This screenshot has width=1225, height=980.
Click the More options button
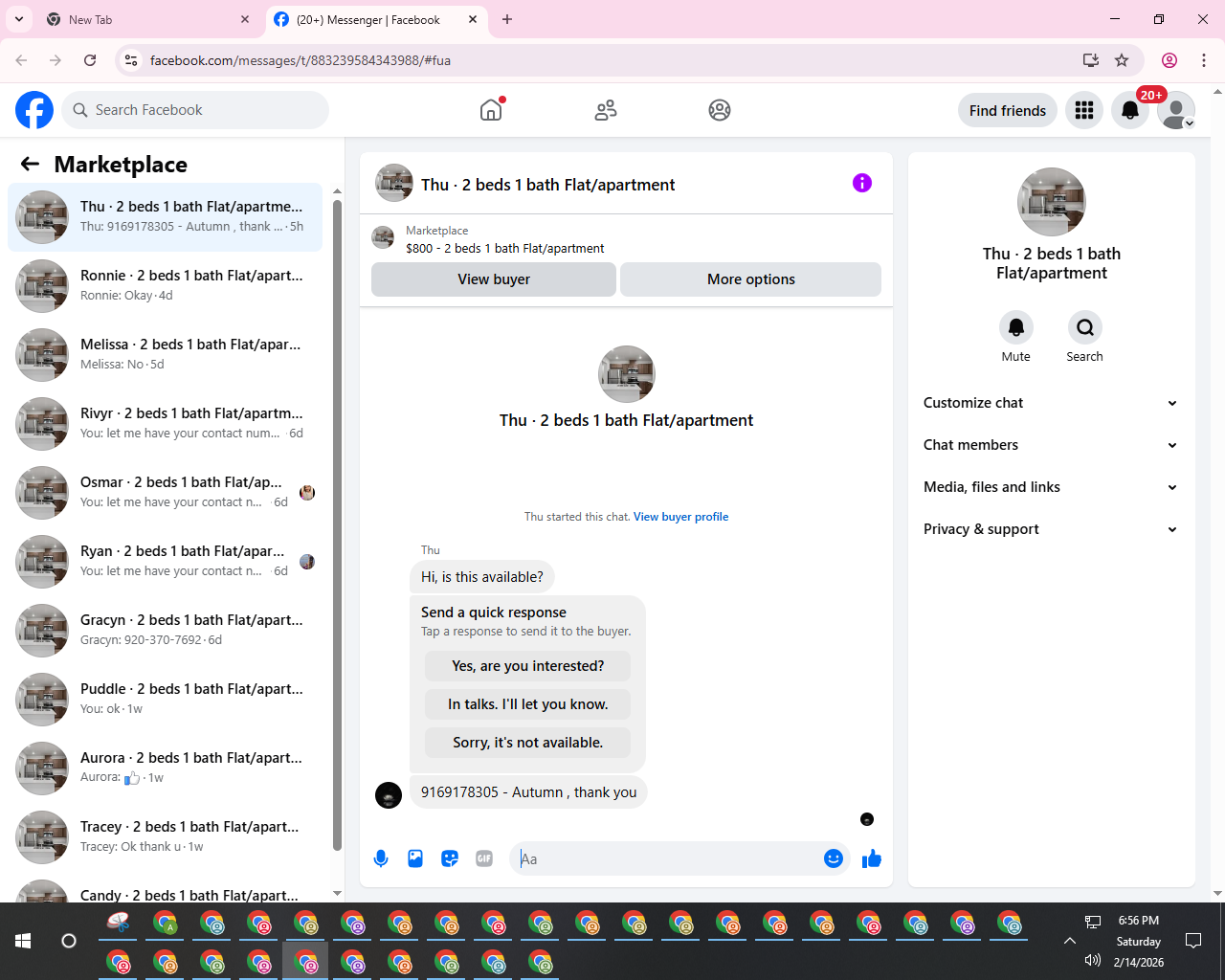coord(751,279)
